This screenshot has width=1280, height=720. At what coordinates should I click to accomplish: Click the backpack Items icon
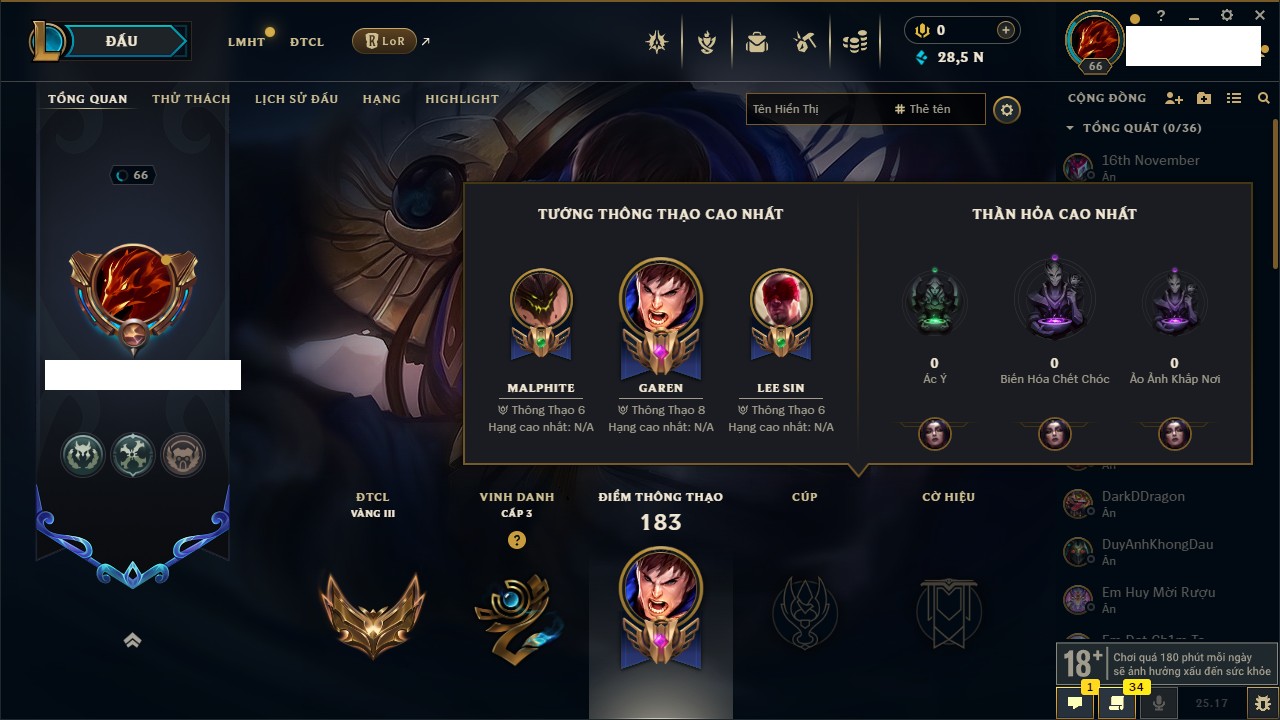(x=757, y=42)
